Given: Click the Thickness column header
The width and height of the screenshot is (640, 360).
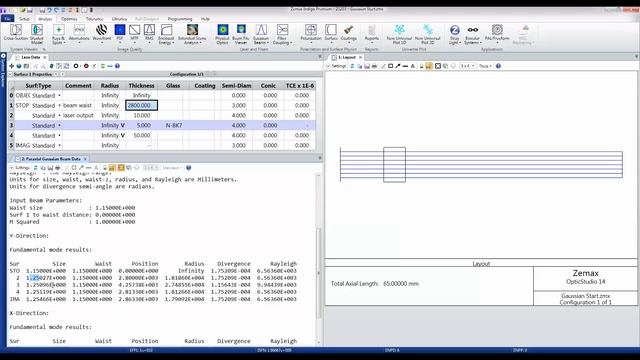Looking at the screenshot, I should [141, 86].
